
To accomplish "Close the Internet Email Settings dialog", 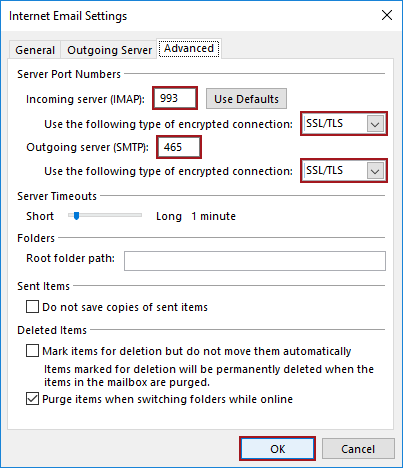I will [387, 15].
